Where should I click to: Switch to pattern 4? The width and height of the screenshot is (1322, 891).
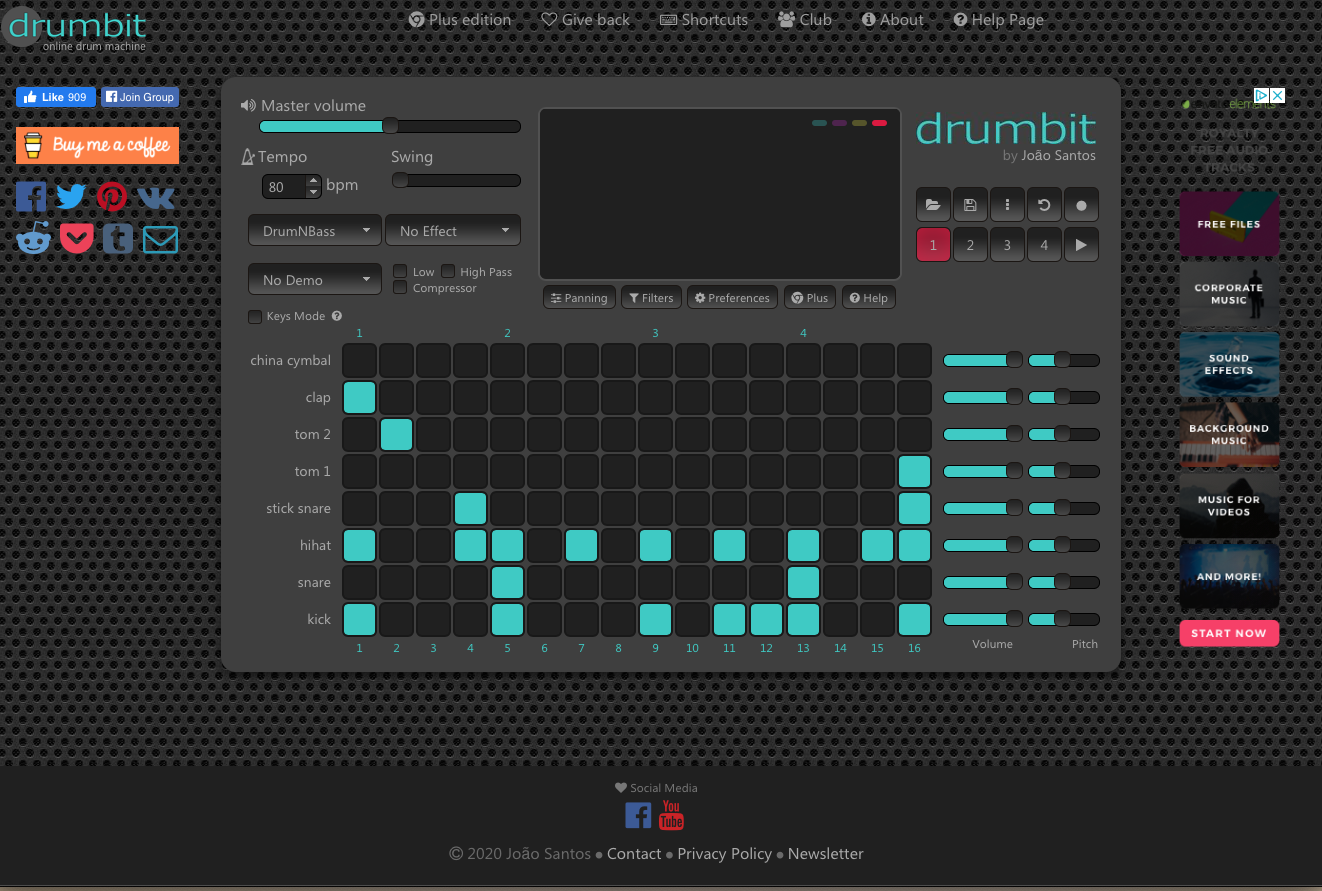(1044, 245)
